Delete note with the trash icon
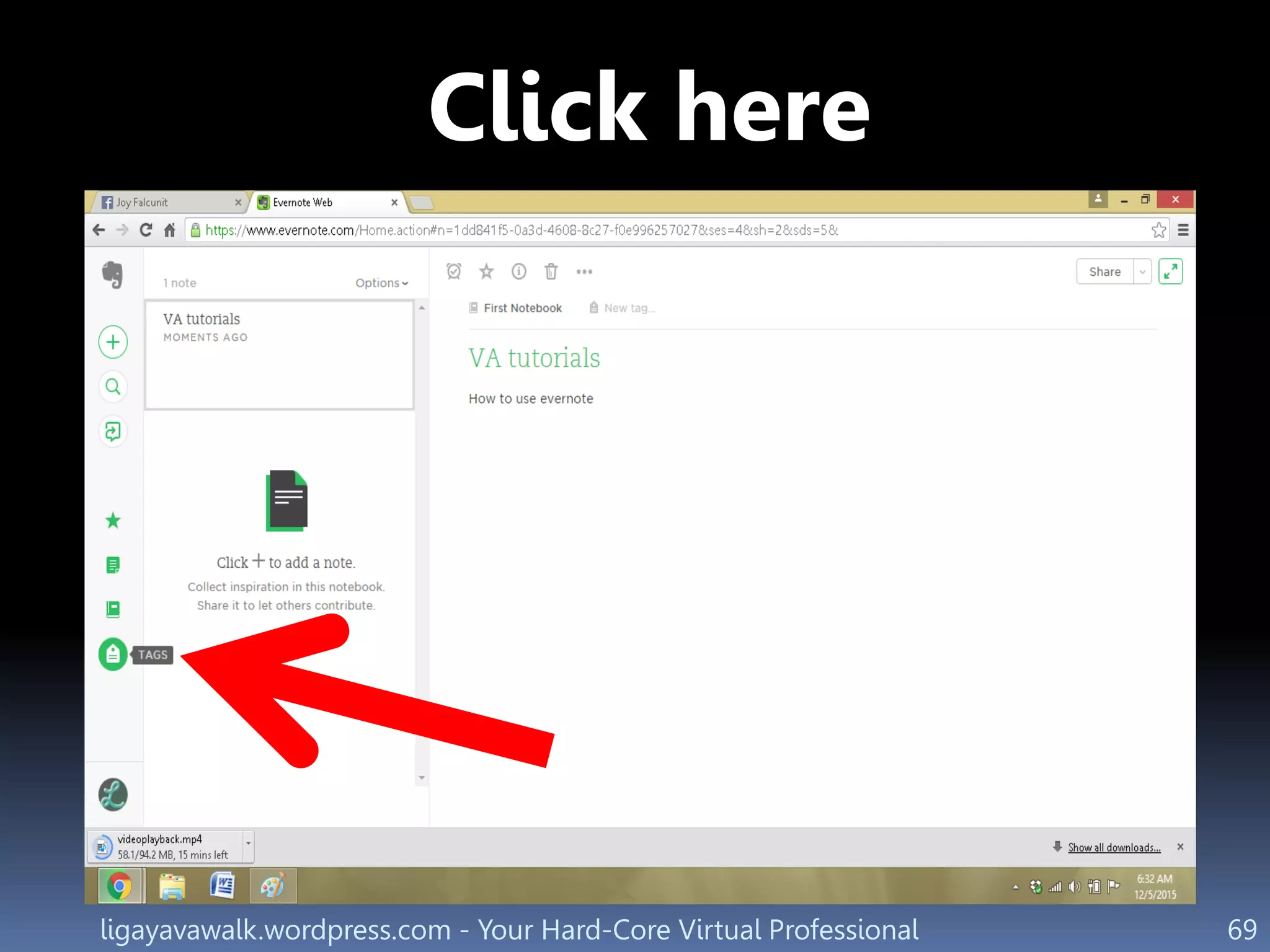The height and width of the screenshot is (952, 1270). (x=551, y=271)
